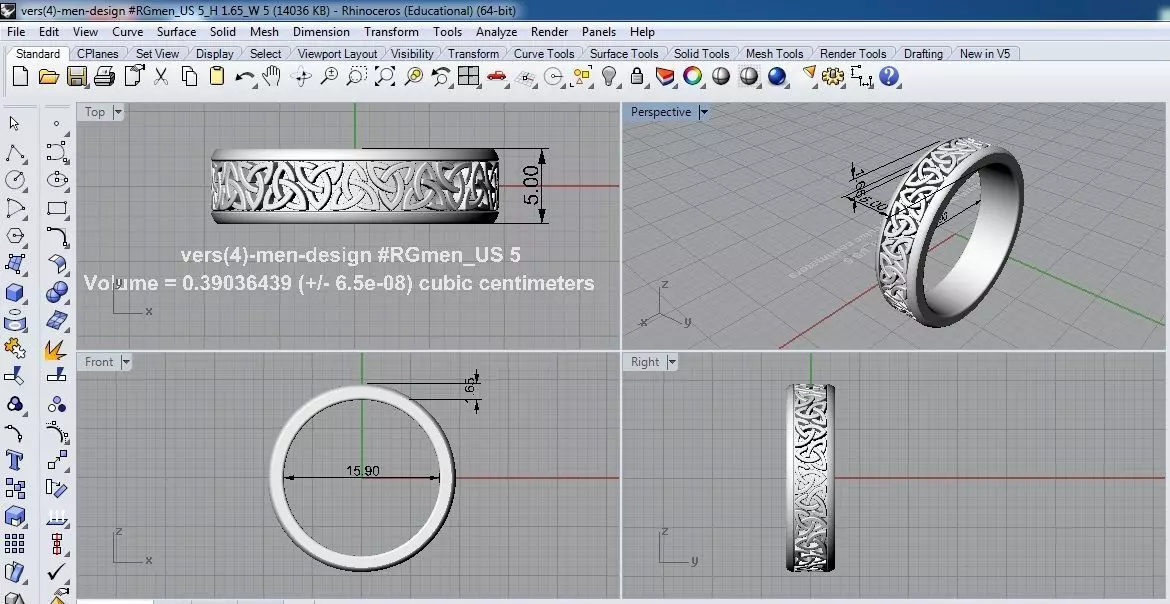
Task: Open Layers panel icon
Action: click(664, 76)
